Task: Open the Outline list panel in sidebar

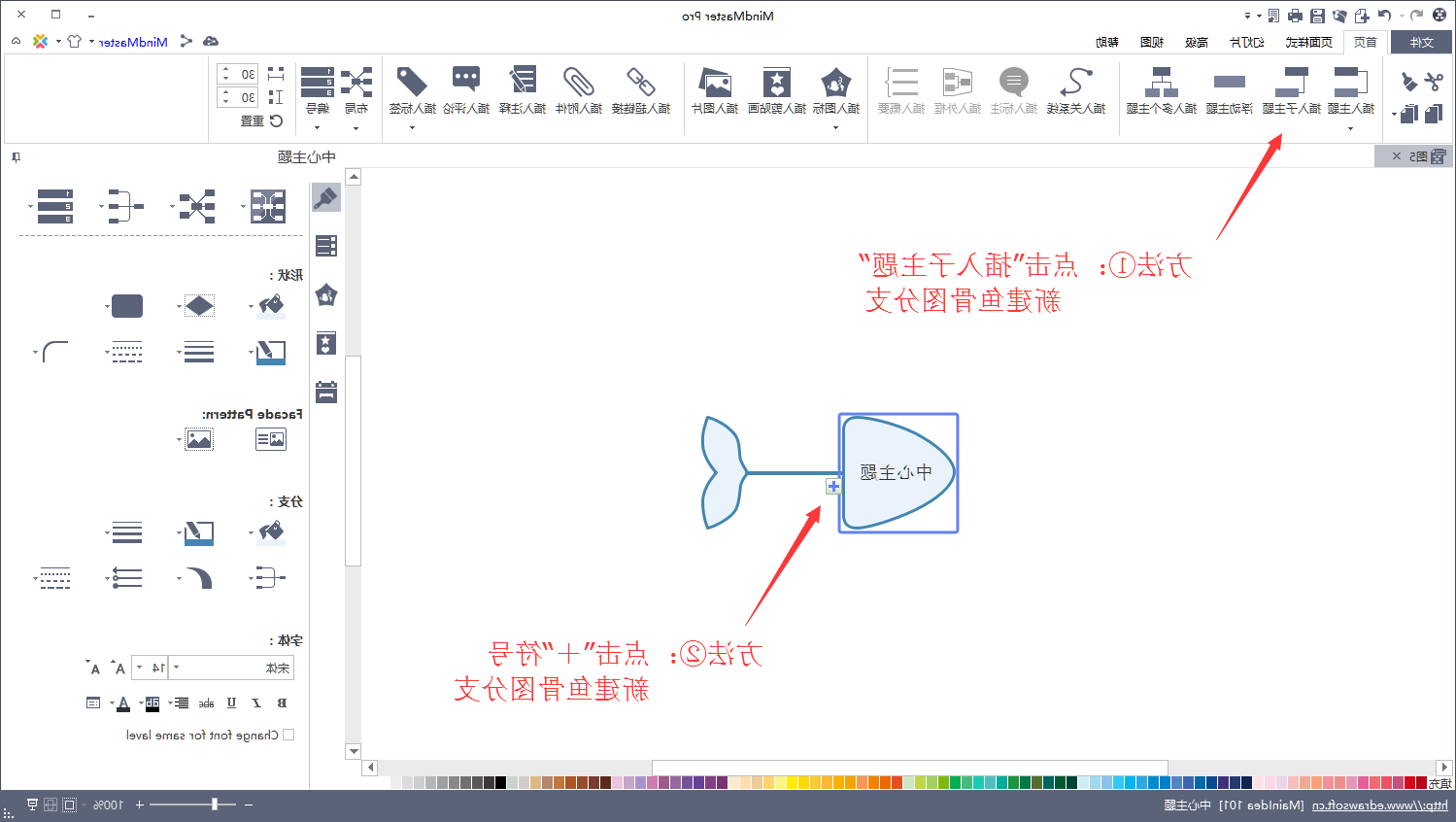Action: (x=326, y=246)
